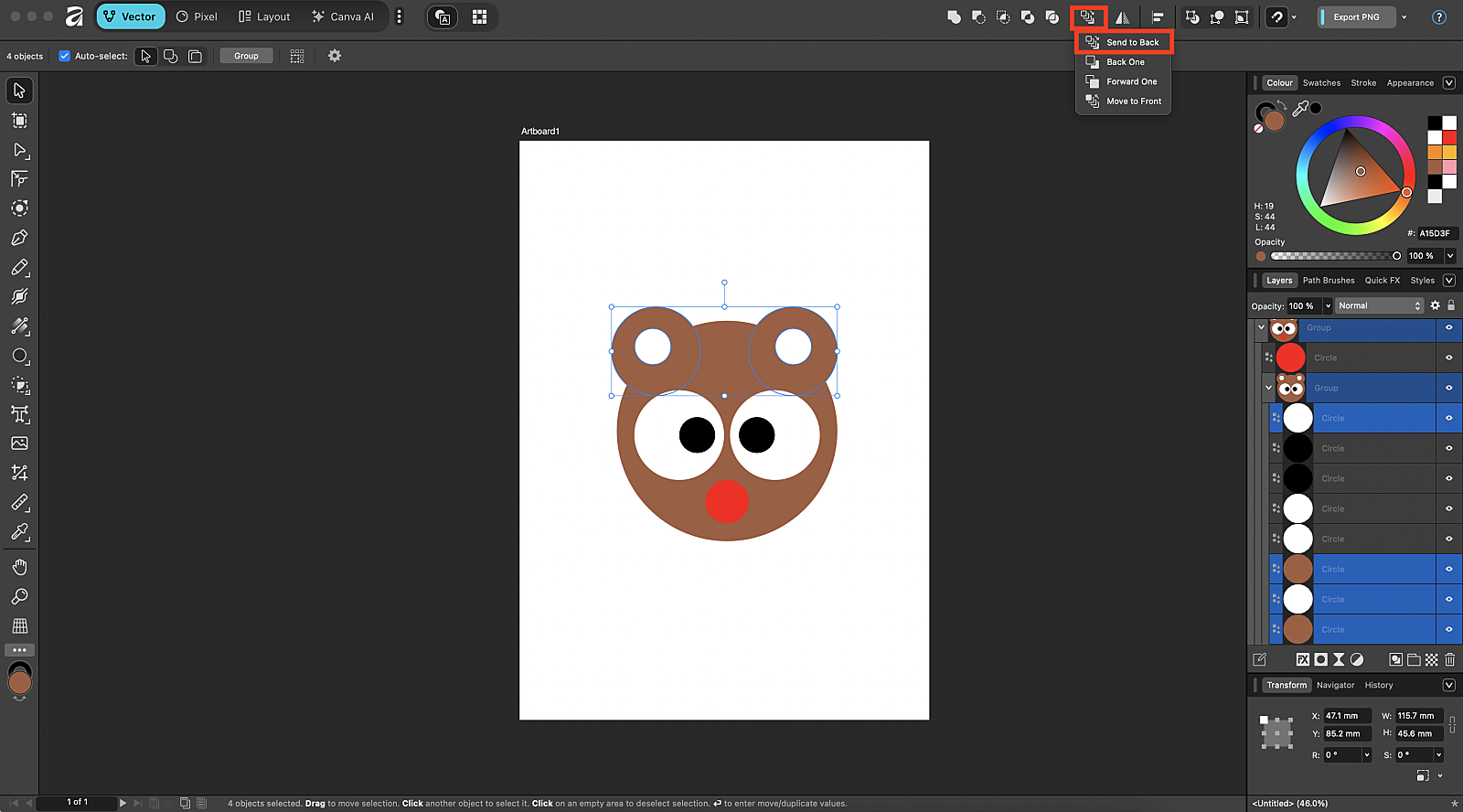
Task: Collapse the nested Group layer
Action: pyautogui.click(x=1268, y=388)
